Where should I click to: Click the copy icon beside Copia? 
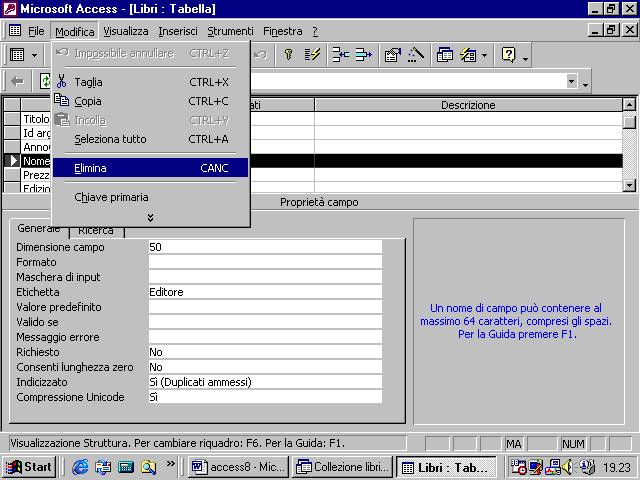tap(62, 100)
